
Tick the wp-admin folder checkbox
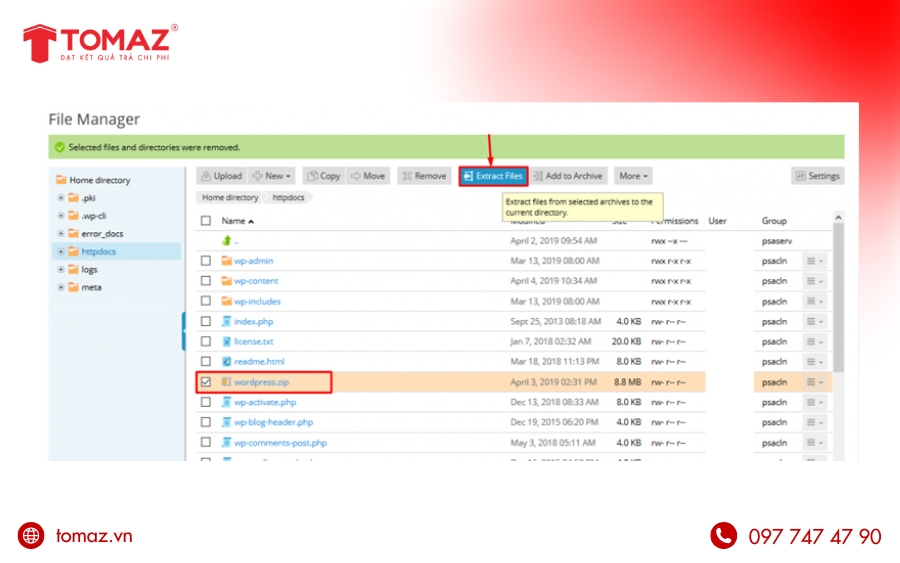[206, 261]
